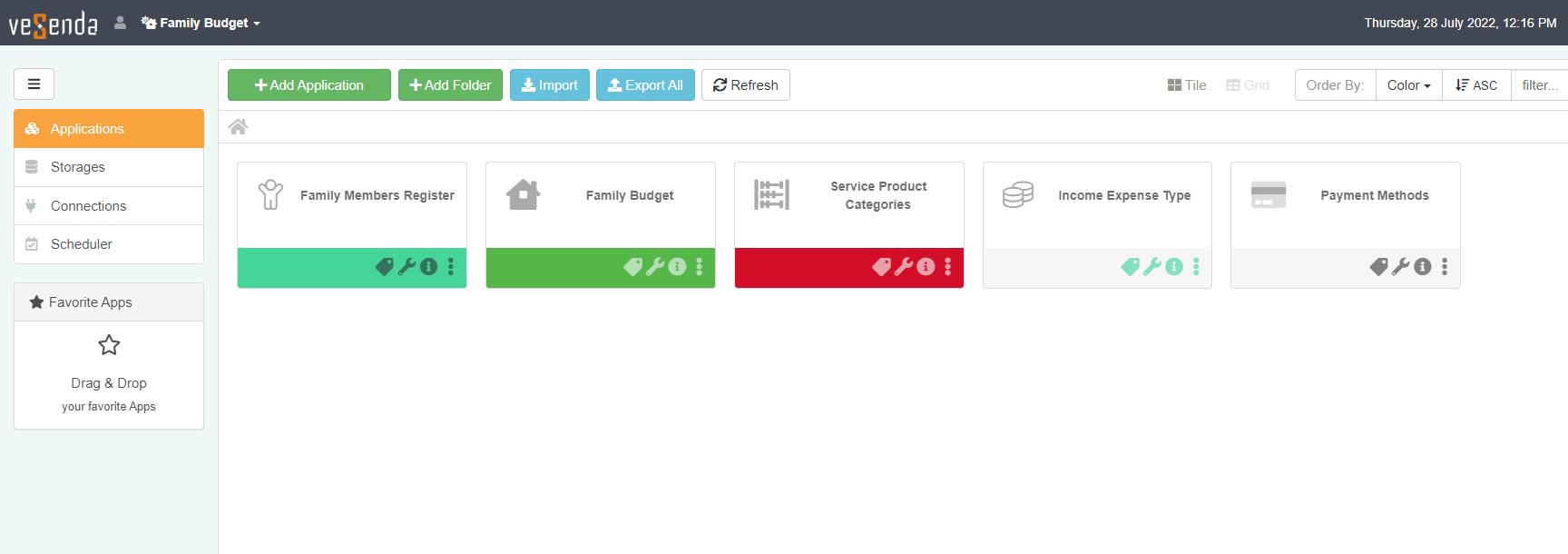Open the Family Budget workspace dropdown
Screen dimensions: 1568x554
(201, 23)
